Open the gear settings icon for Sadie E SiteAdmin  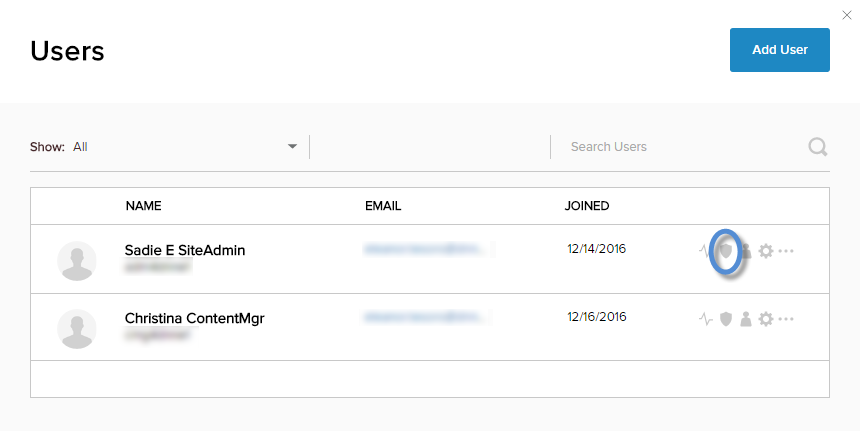coord(766,251)
